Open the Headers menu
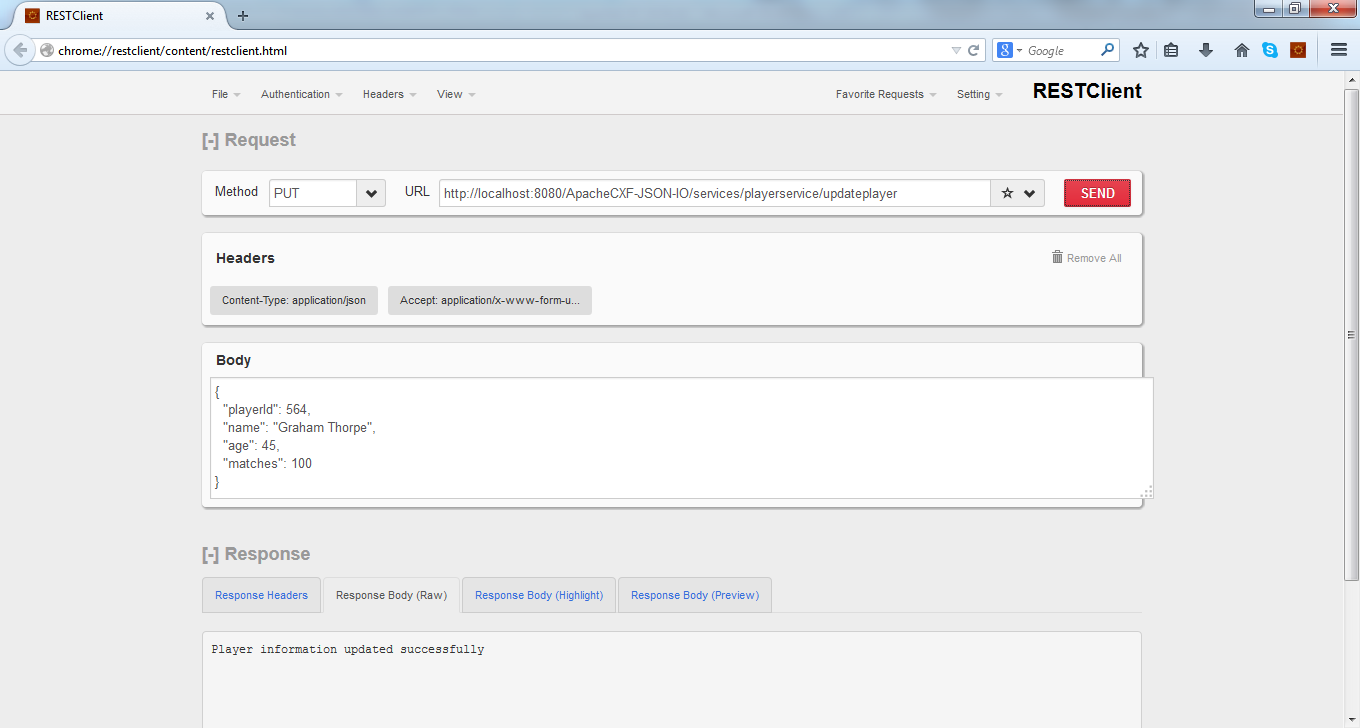The image size is (1360, 728). [390, 94]
